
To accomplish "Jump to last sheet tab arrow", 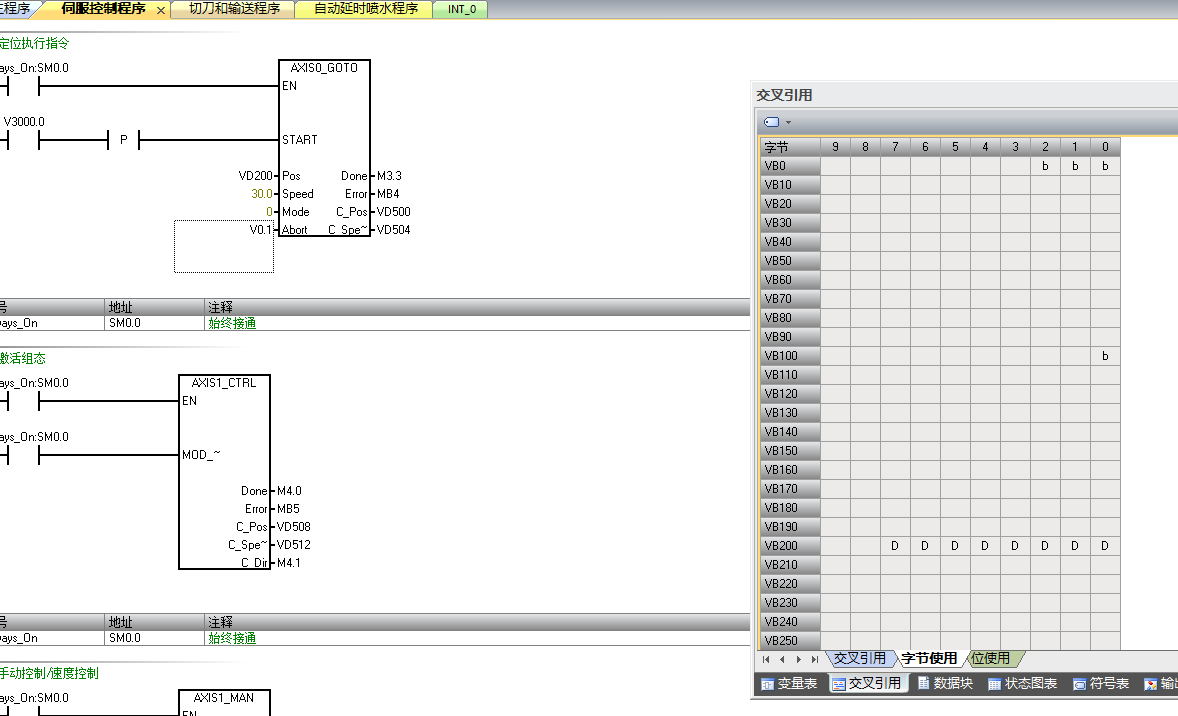I will (x=815, y=659).
